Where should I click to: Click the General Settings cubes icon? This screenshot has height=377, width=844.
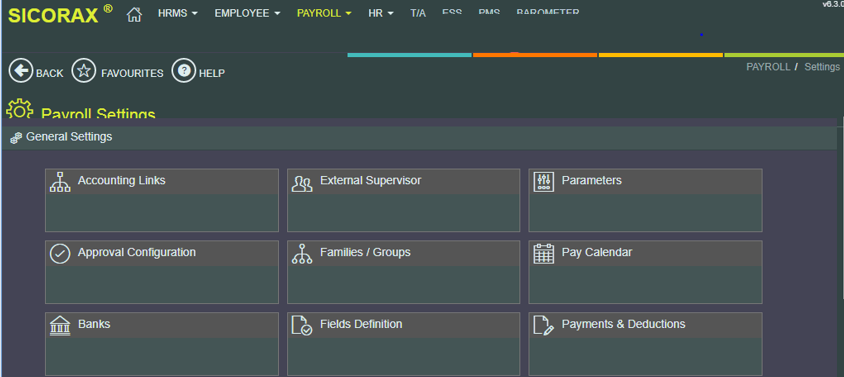(x=16, y=138)
